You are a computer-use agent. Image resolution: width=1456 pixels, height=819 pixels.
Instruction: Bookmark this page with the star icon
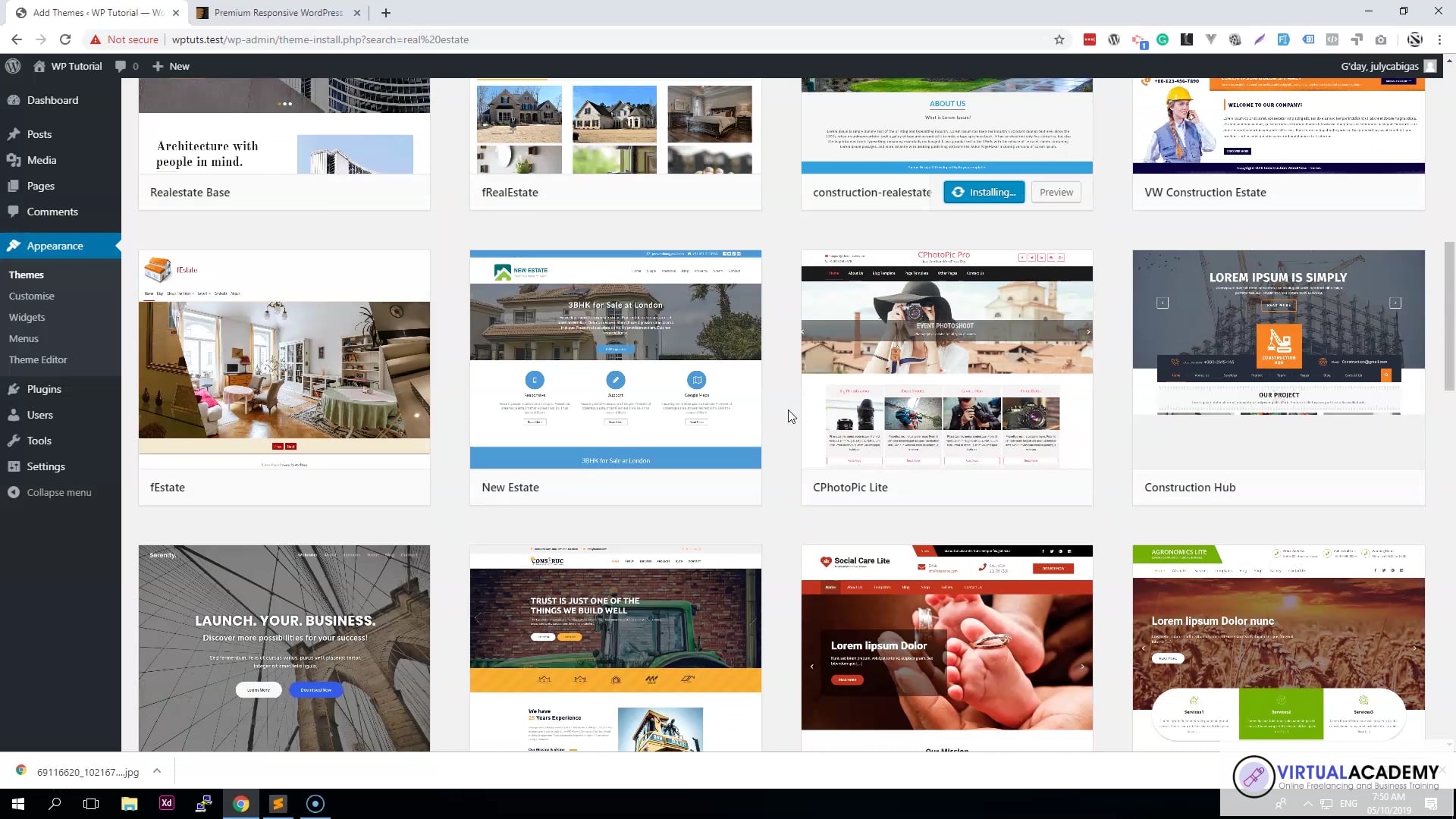(x=1059, y=39)
